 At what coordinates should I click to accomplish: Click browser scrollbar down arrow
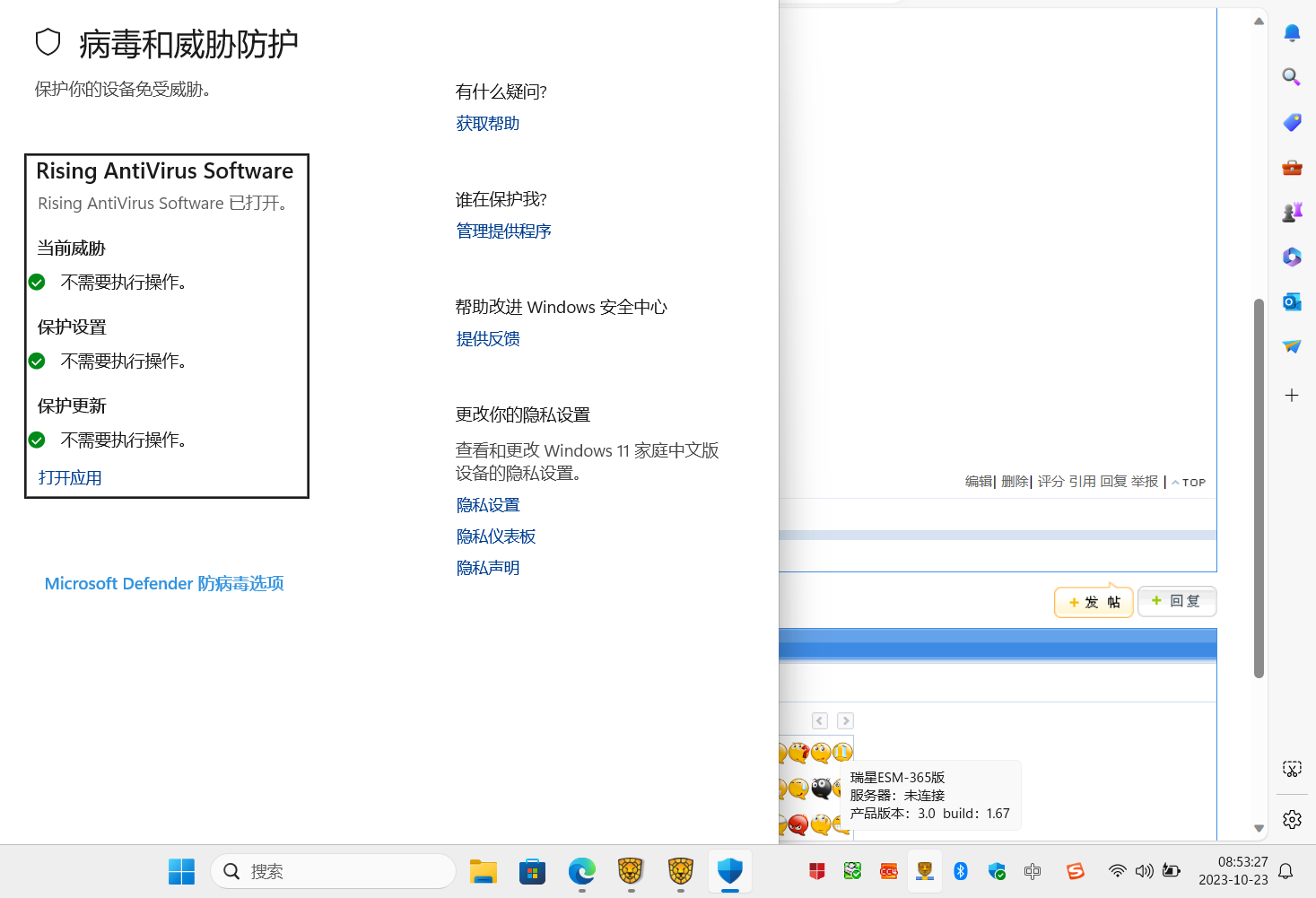(1259, 828)
